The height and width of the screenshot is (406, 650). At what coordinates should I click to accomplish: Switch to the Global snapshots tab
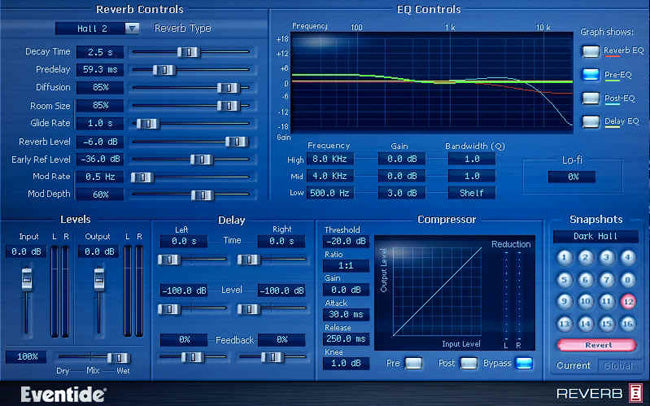[620, 366]
